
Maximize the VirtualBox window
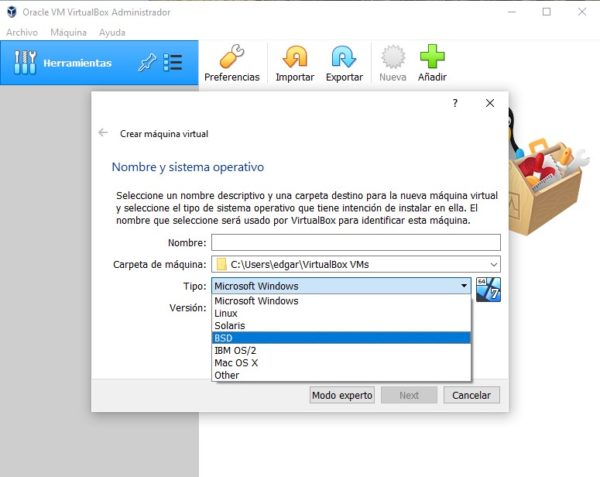point(547,12)
